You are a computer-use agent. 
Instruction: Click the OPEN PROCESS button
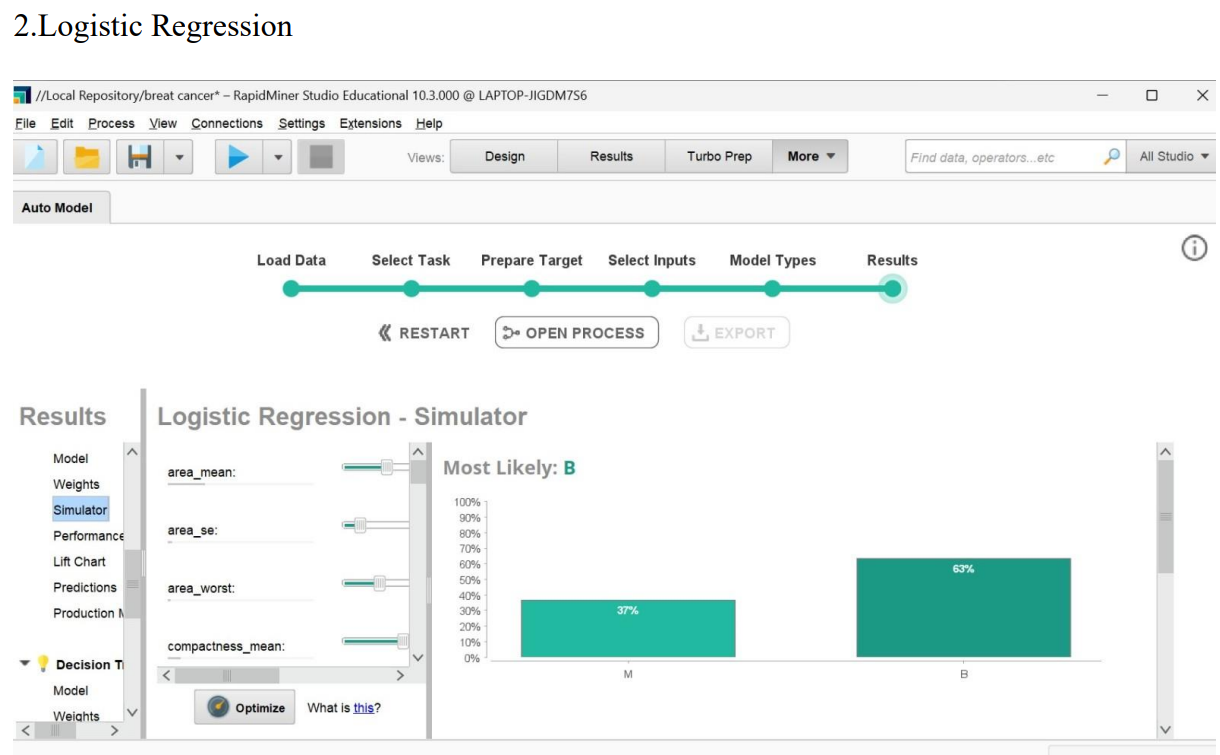(x=576, y=333)
